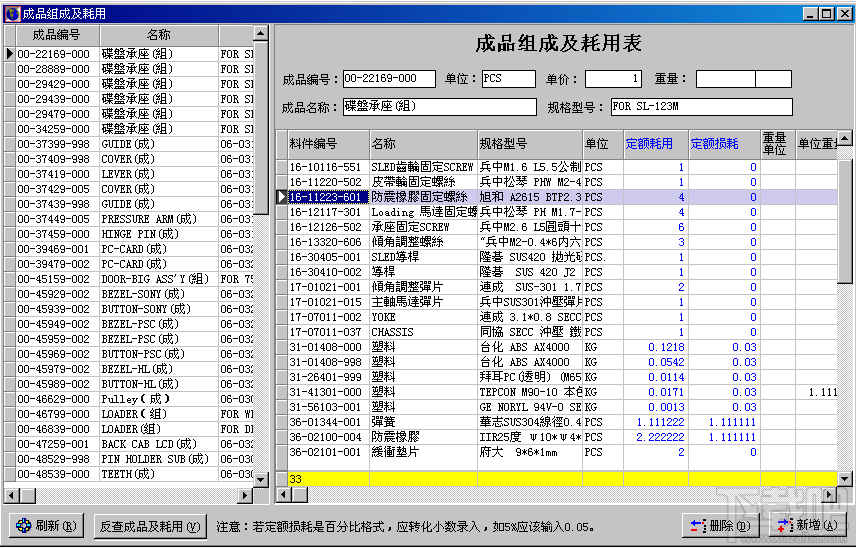Click the 傾角調整螺絲 name cell

[x=424, y=242]
